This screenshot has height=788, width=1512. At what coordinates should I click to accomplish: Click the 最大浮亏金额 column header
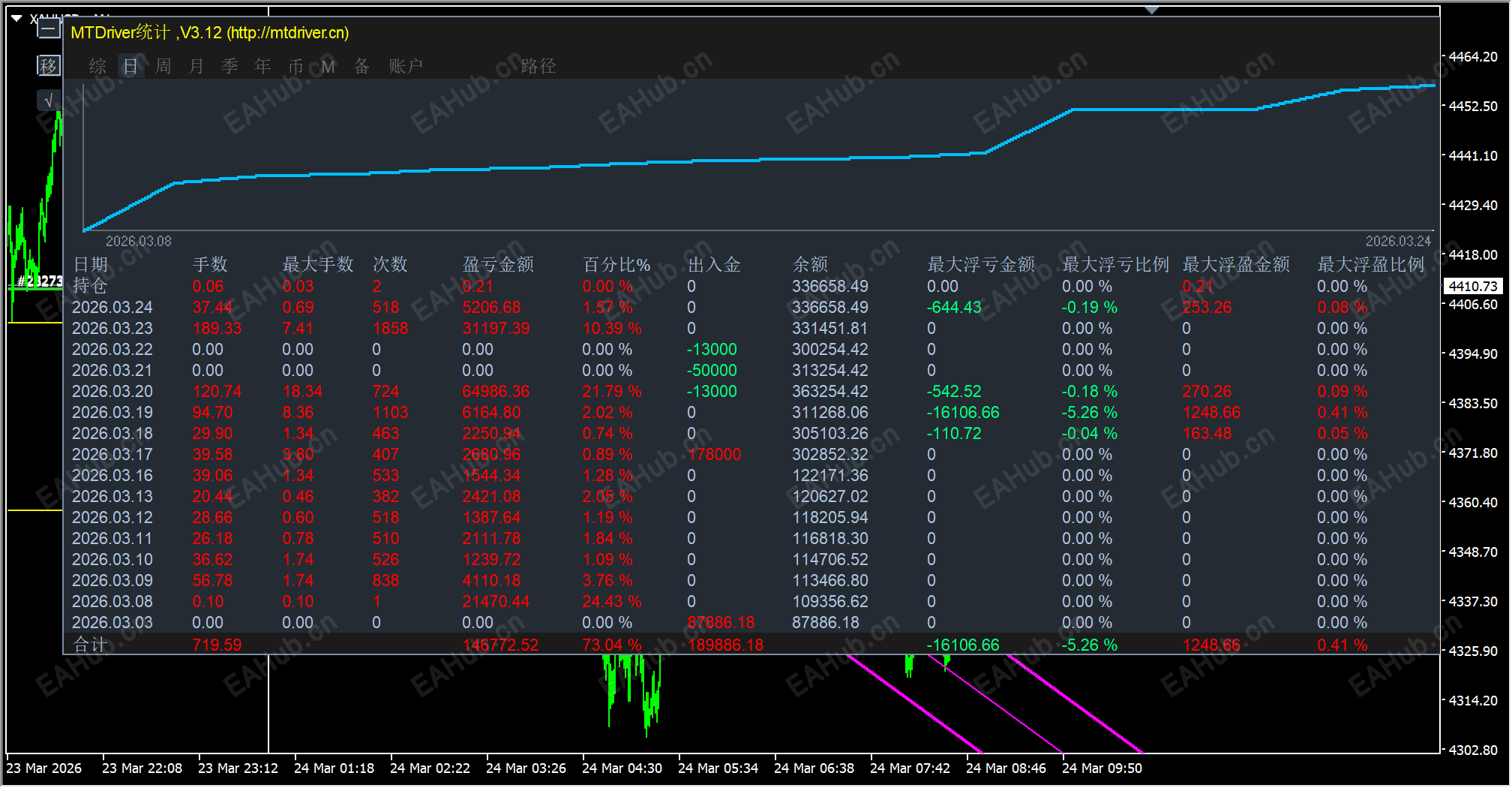981,264
